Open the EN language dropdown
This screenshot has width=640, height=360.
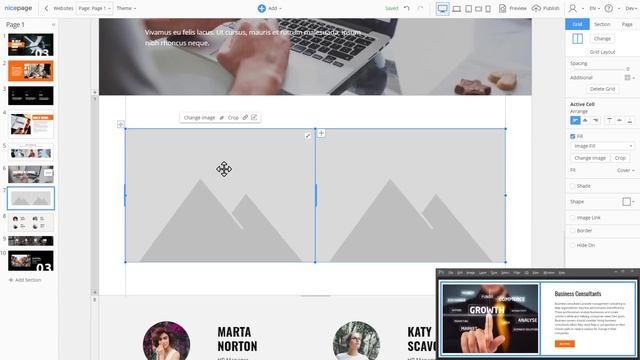pos(595,8)
